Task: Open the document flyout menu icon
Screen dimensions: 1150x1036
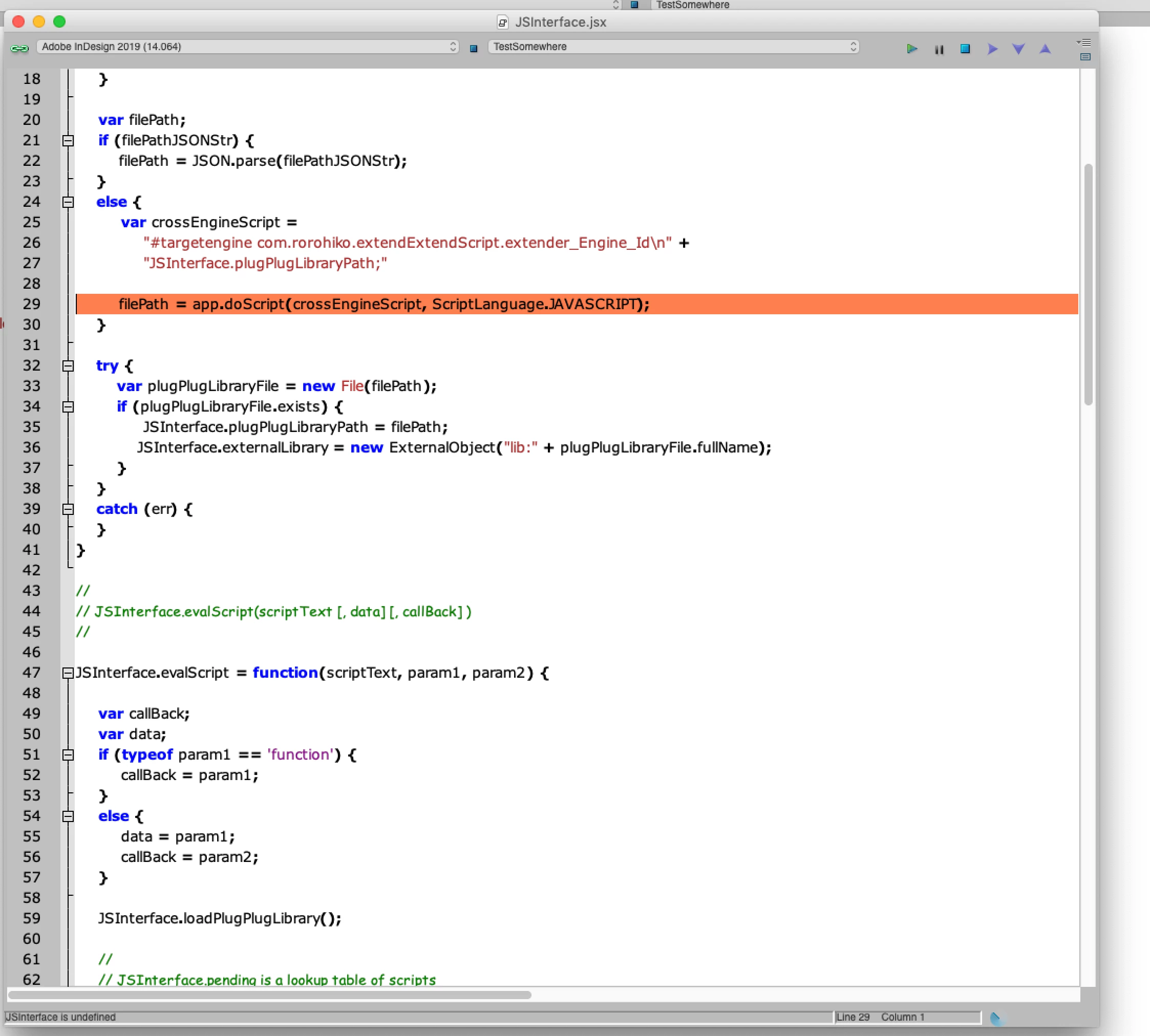Action: pyautogui.click(x=1084, y=42)
